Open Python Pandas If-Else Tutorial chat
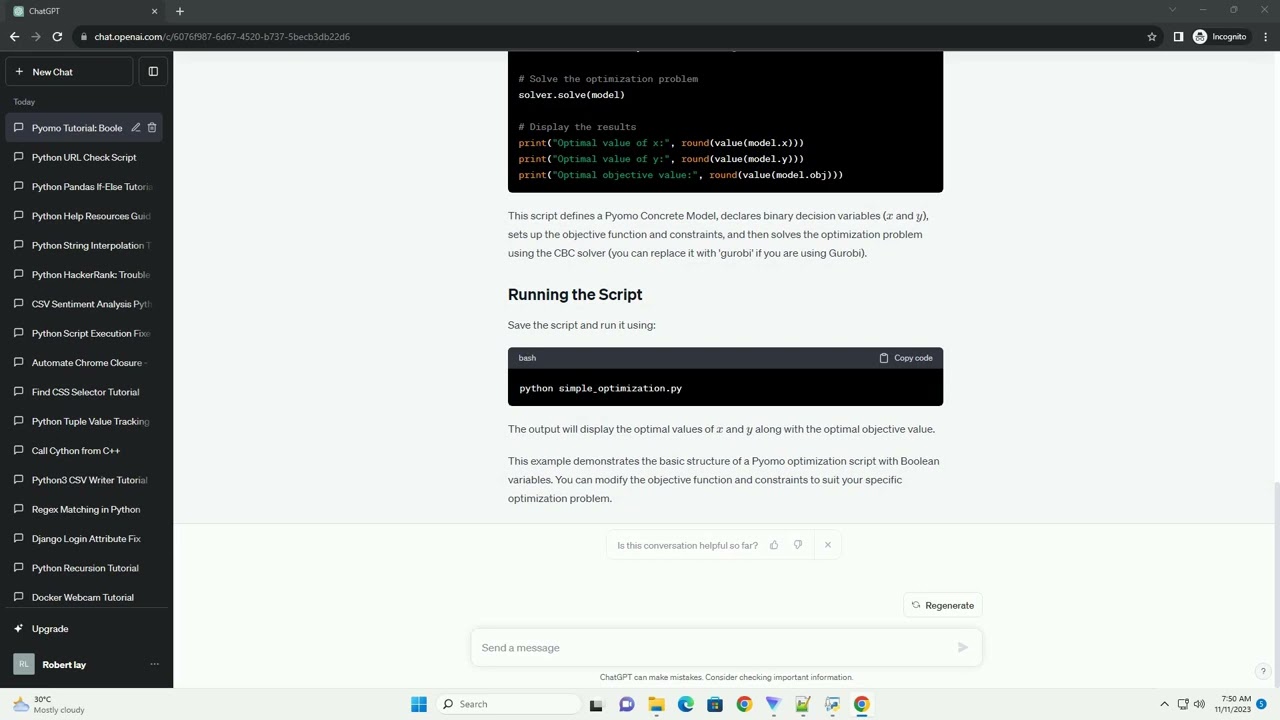 point(86,187)
